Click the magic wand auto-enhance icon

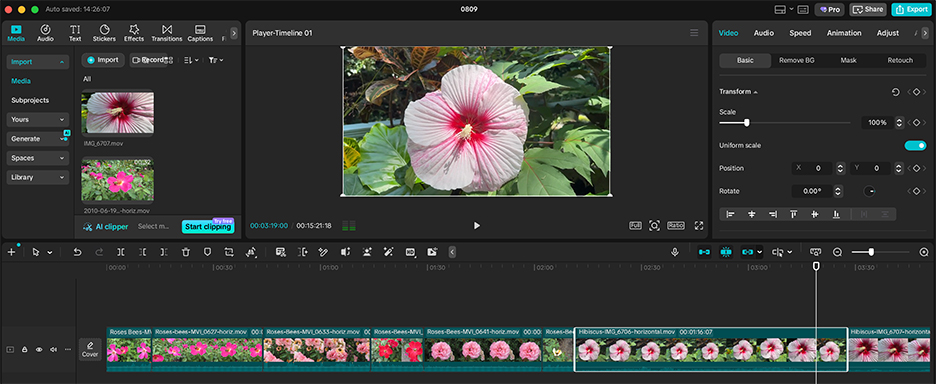389,252
